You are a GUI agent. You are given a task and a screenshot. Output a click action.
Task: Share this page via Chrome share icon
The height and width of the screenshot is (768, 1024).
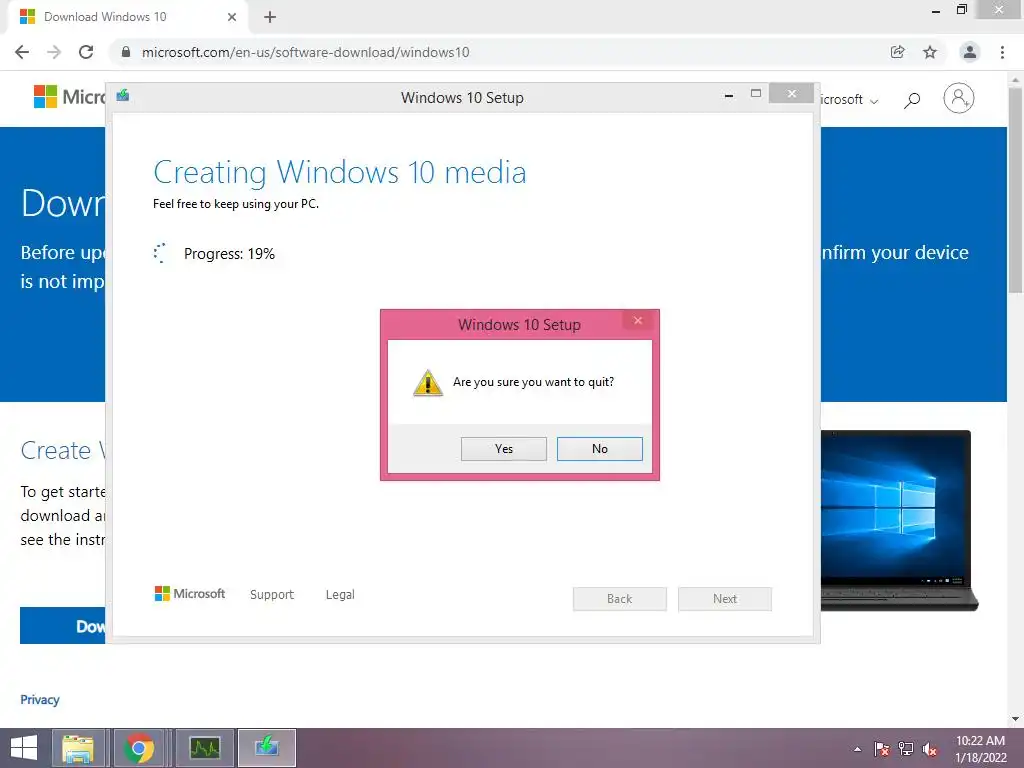[898, 52]
